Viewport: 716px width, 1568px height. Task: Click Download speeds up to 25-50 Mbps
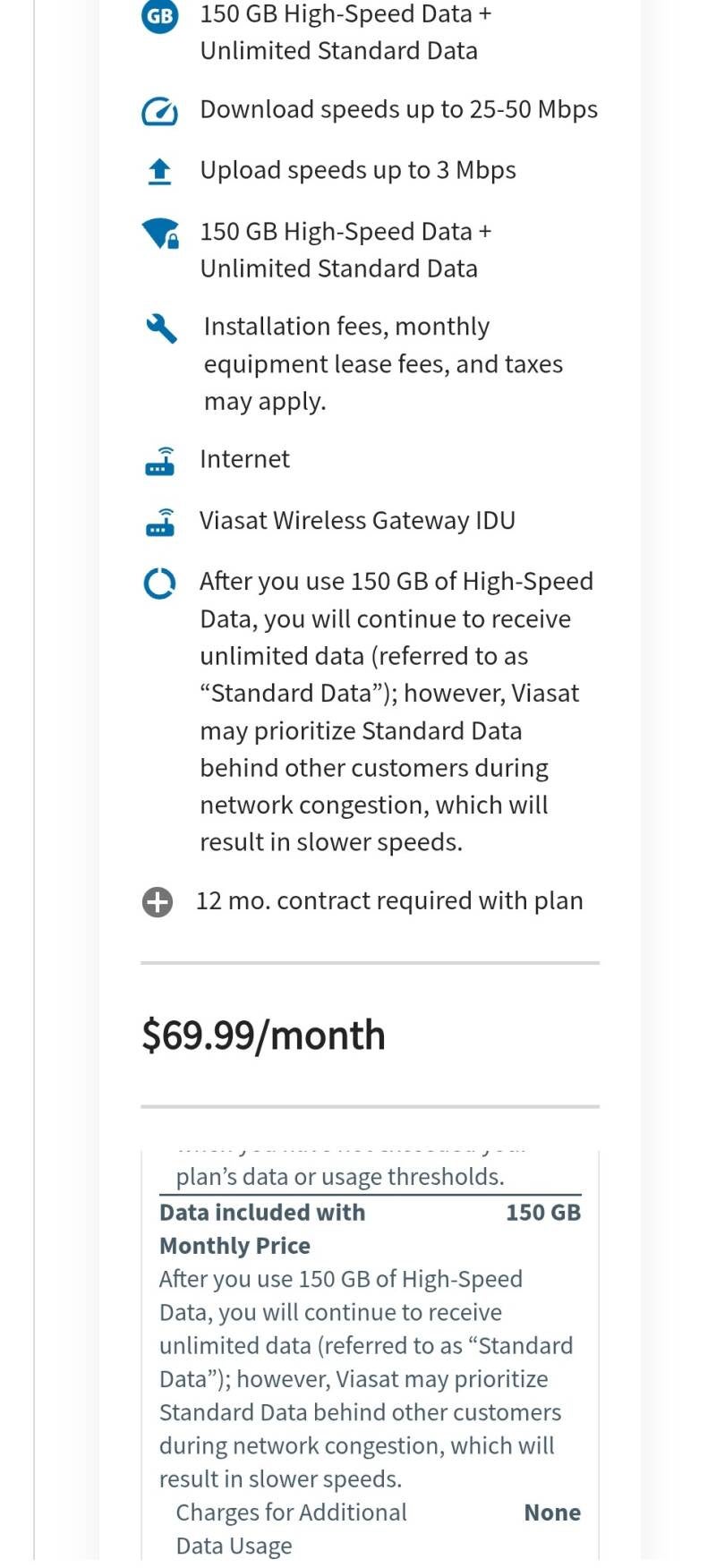point(398,110)
